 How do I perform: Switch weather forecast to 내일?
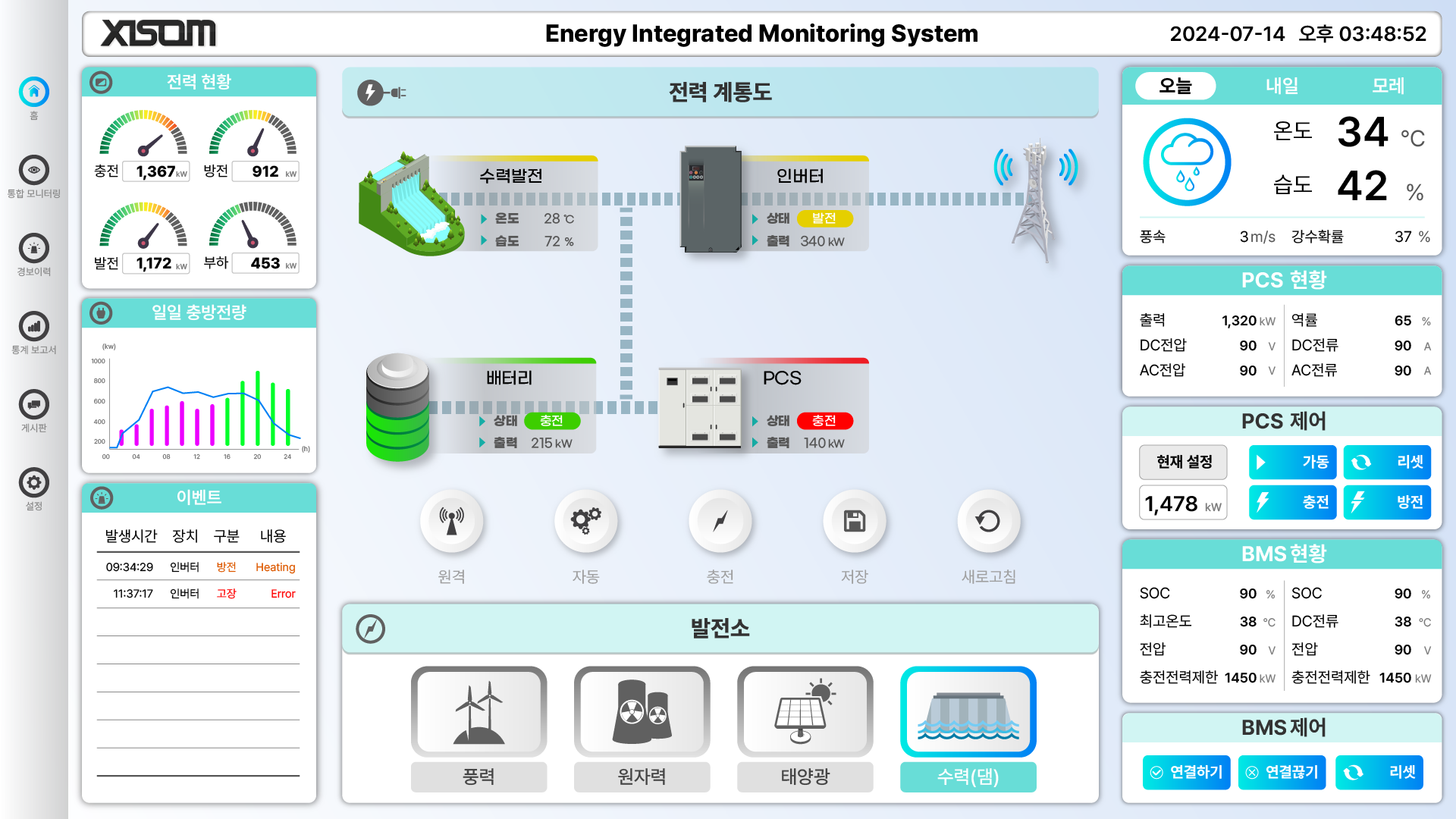[x=1282, y=86]
